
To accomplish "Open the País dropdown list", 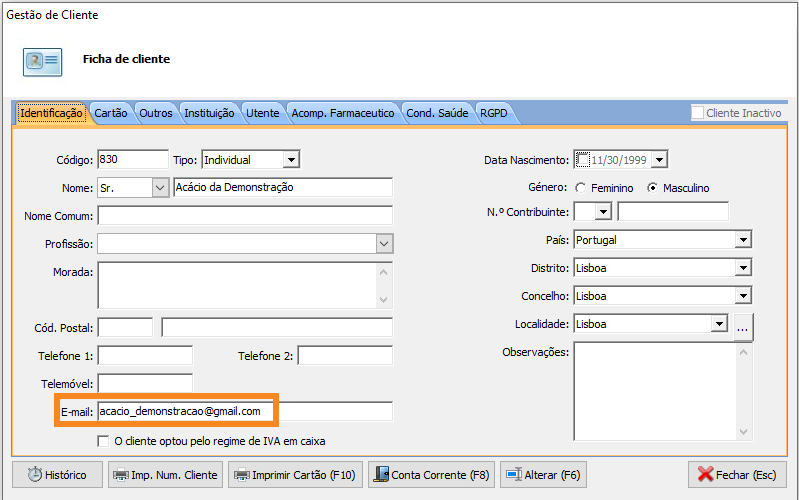I will 742,240.
